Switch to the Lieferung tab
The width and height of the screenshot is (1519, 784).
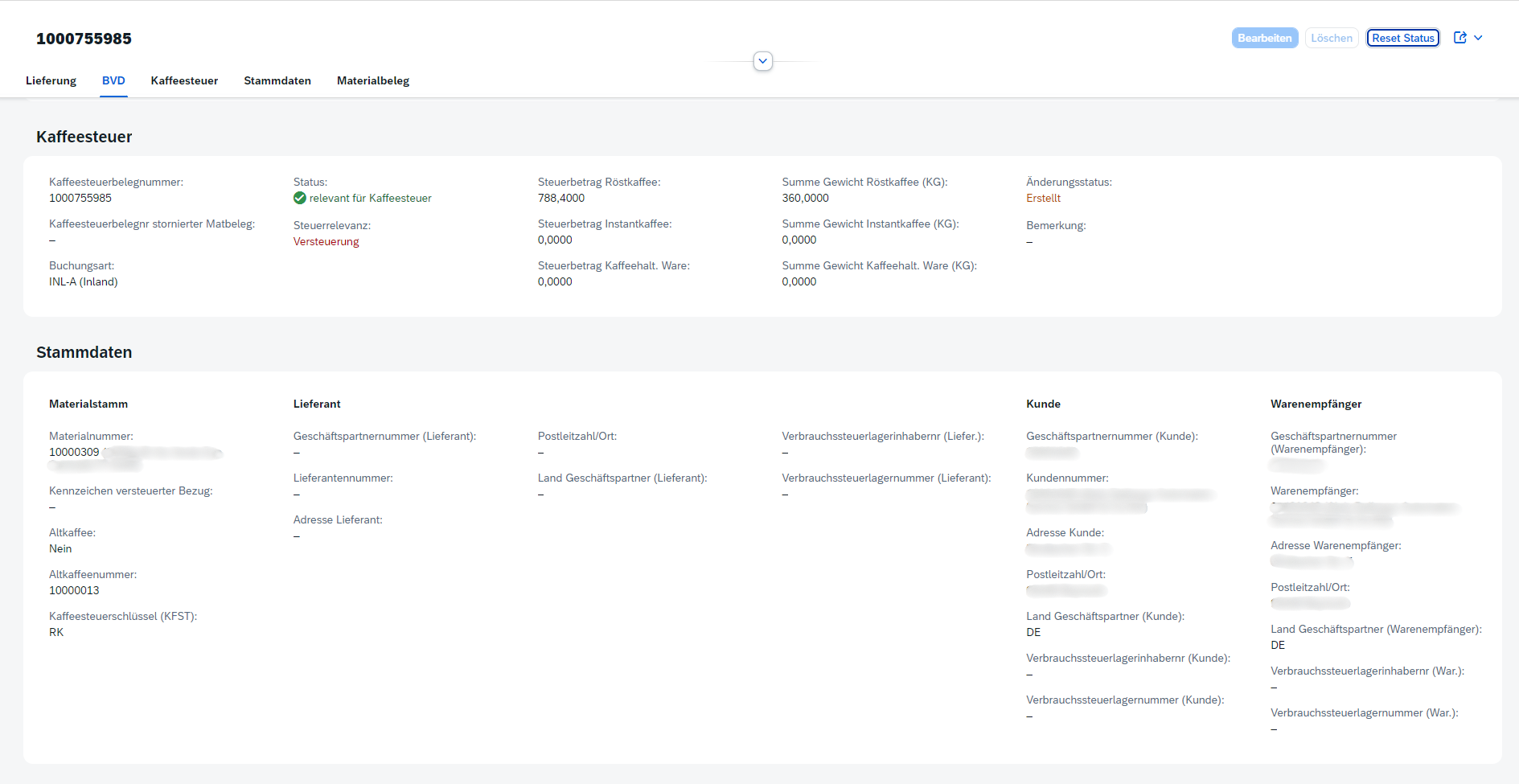point(51,80)
